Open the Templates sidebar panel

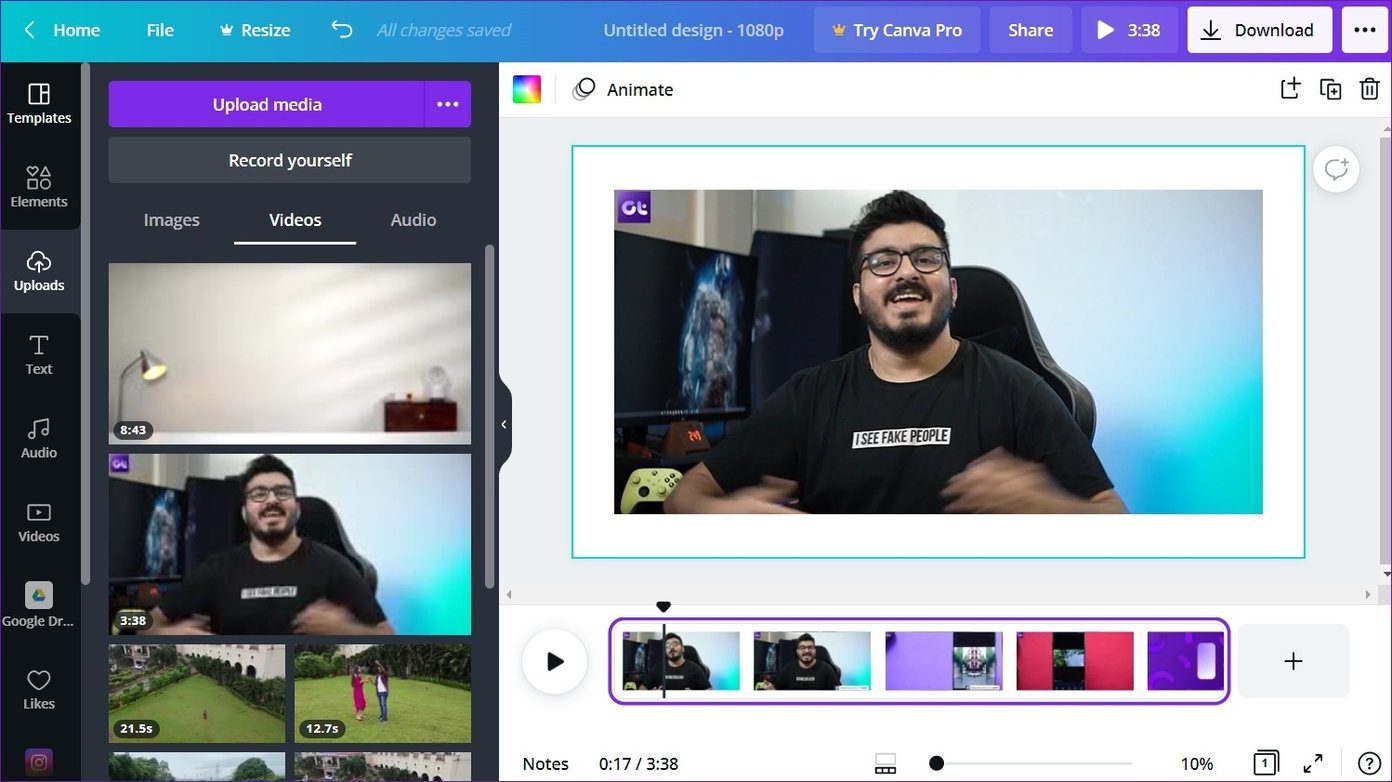tap(39, 104)
